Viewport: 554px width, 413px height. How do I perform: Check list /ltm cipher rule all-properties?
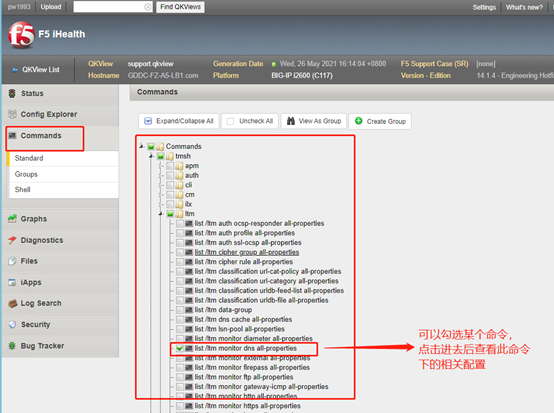pyautogui.click(x=180, y=262)
